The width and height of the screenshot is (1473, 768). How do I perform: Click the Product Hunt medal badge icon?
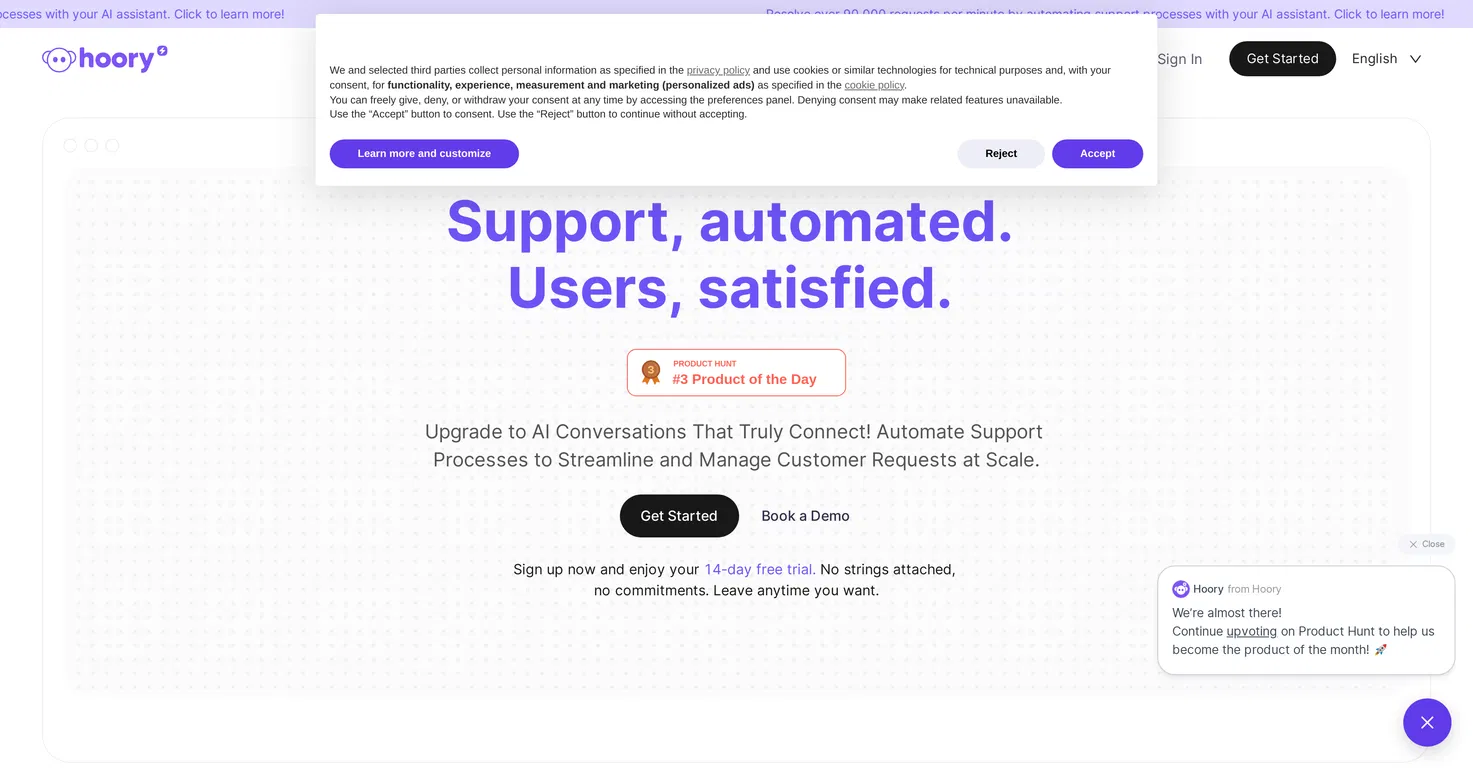(x=651, y=372)
